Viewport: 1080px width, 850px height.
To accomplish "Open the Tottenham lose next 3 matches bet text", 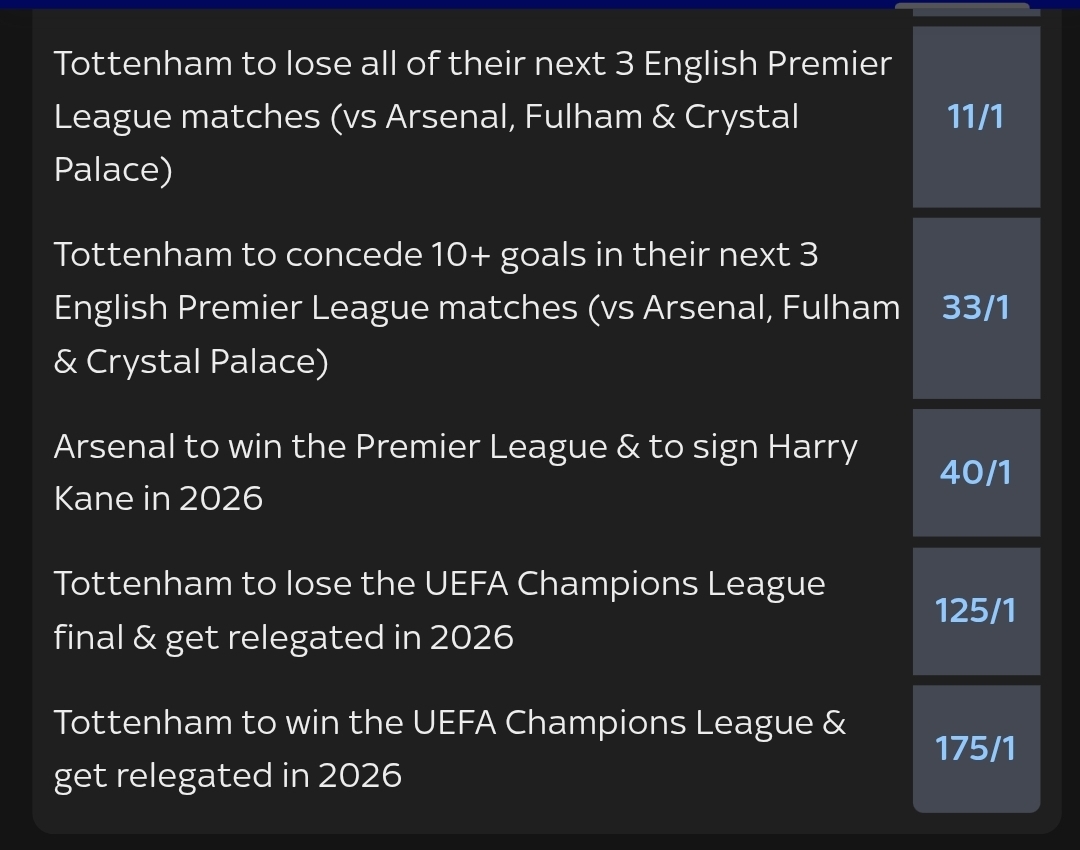I will click(x=472, y=117).
